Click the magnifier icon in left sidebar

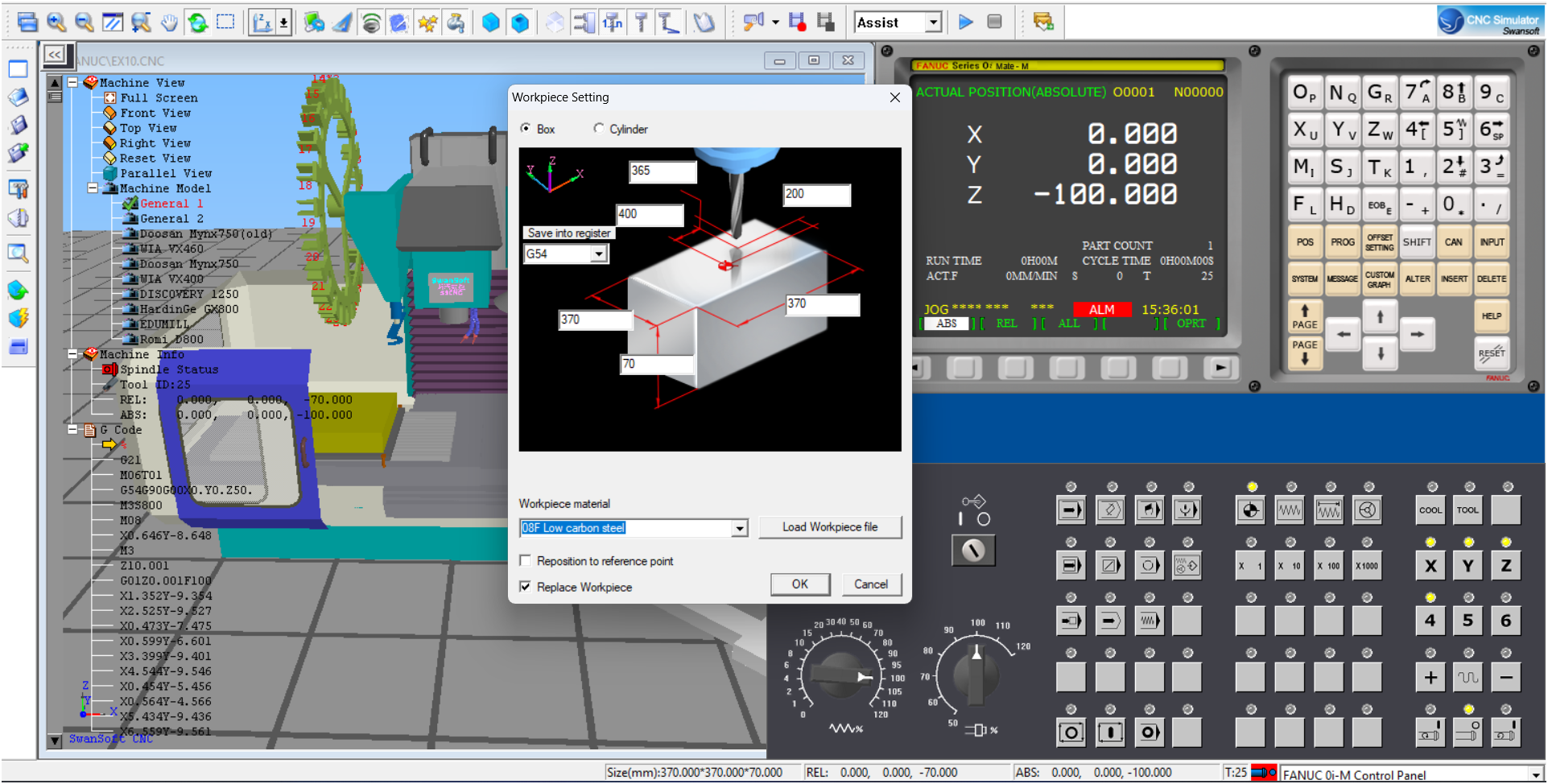(18, 254)
